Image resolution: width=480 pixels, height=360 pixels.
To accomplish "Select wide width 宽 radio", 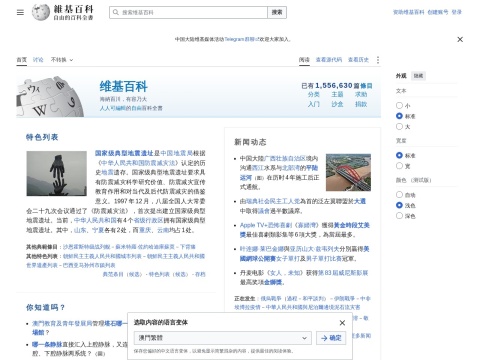I will (399, 166).
